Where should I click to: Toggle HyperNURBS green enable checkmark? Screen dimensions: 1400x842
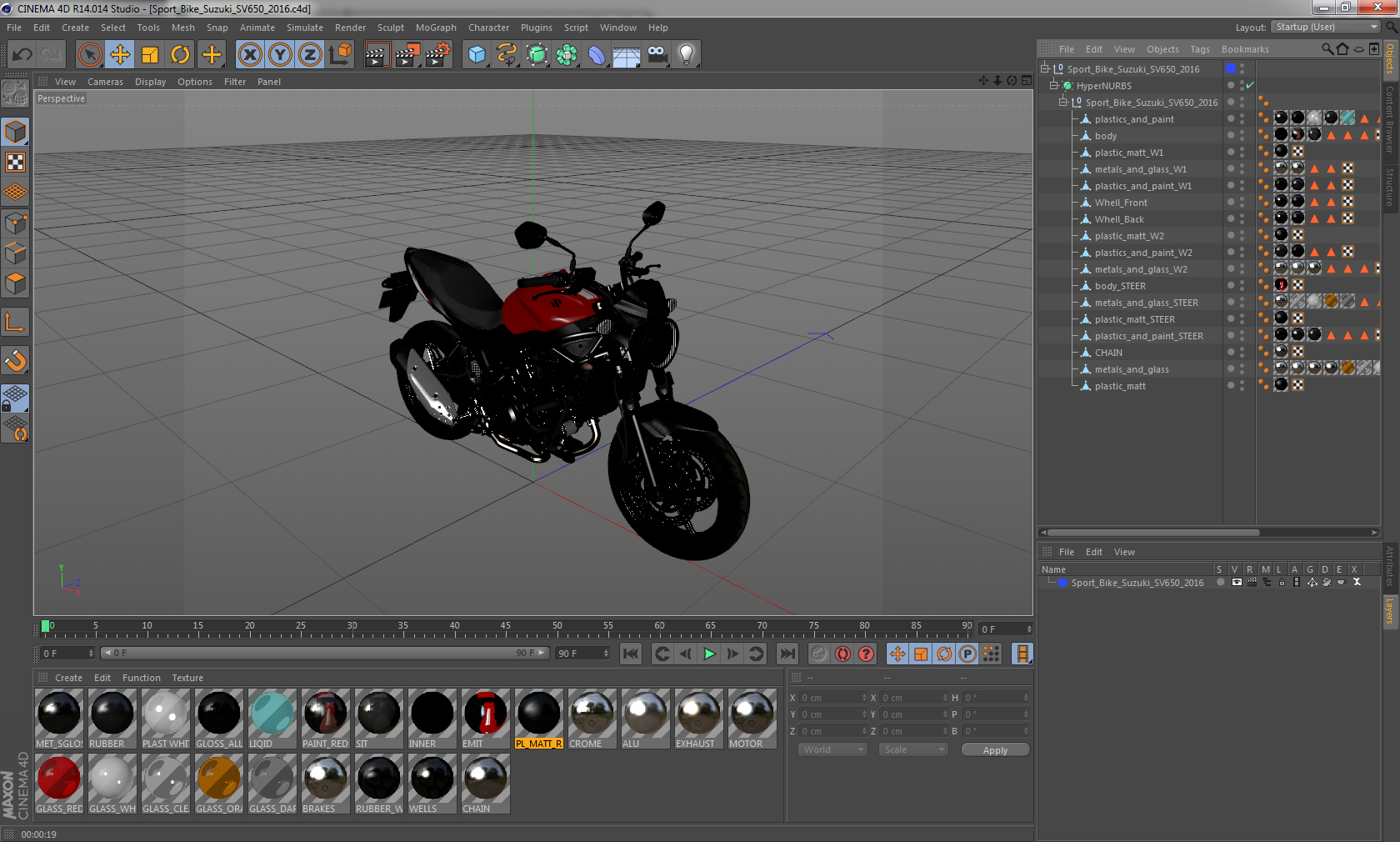(1250, 85)
